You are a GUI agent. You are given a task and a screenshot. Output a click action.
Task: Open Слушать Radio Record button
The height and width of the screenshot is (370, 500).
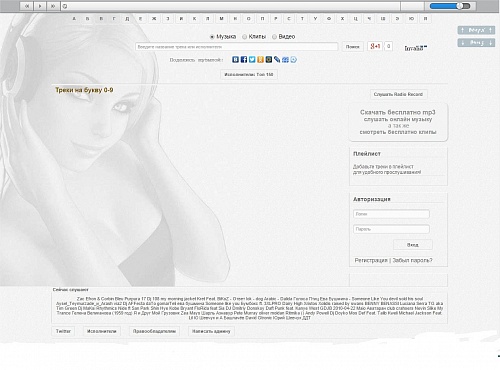tap(398, 94)
